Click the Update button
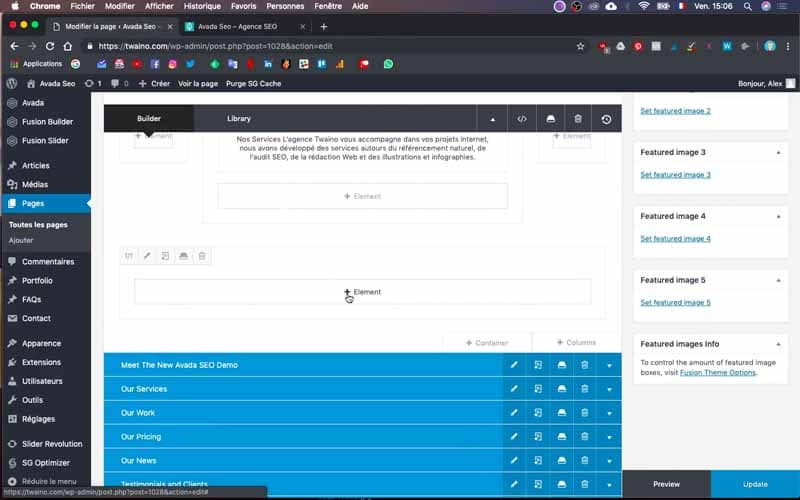800x500 pixels. pyautogui.click(x=755, y=484)
